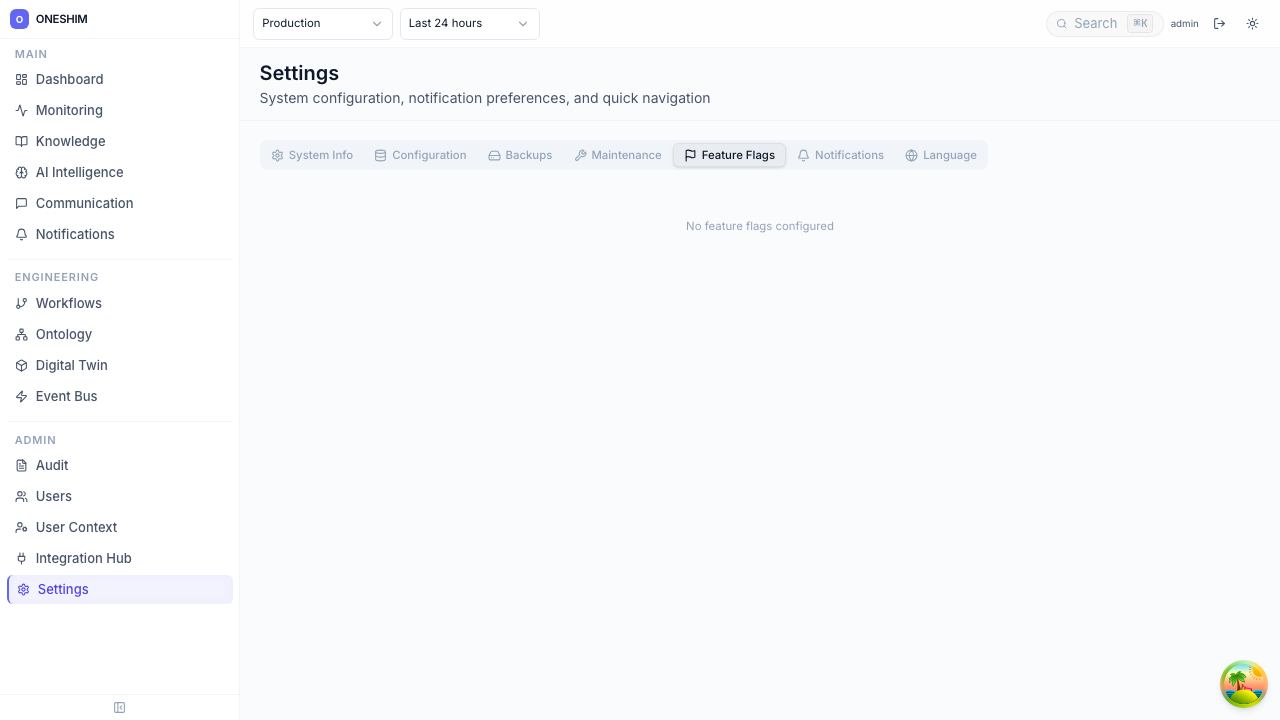Collapse the sidebar panel icon
Image resolution: width=1280 pixels, height=720 pixels.
point(120,708)
